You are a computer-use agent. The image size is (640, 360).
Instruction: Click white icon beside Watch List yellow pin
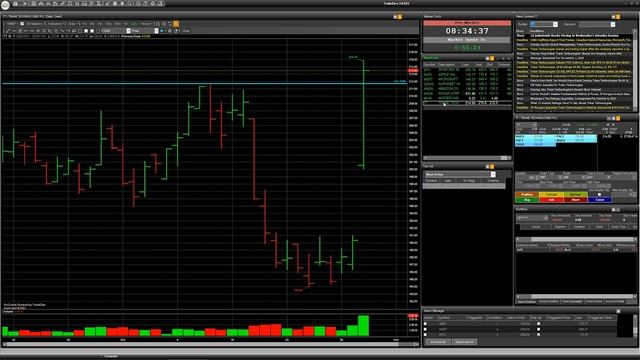(487, 58)
